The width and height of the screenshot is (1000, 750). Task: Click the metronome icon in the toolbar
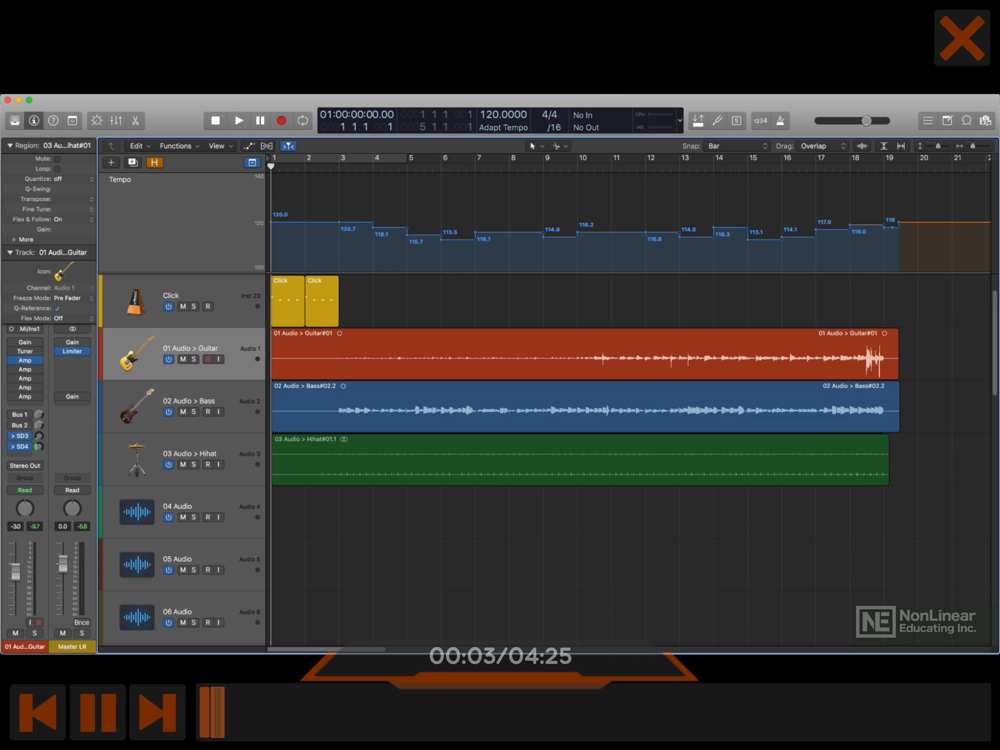(780, 121)
